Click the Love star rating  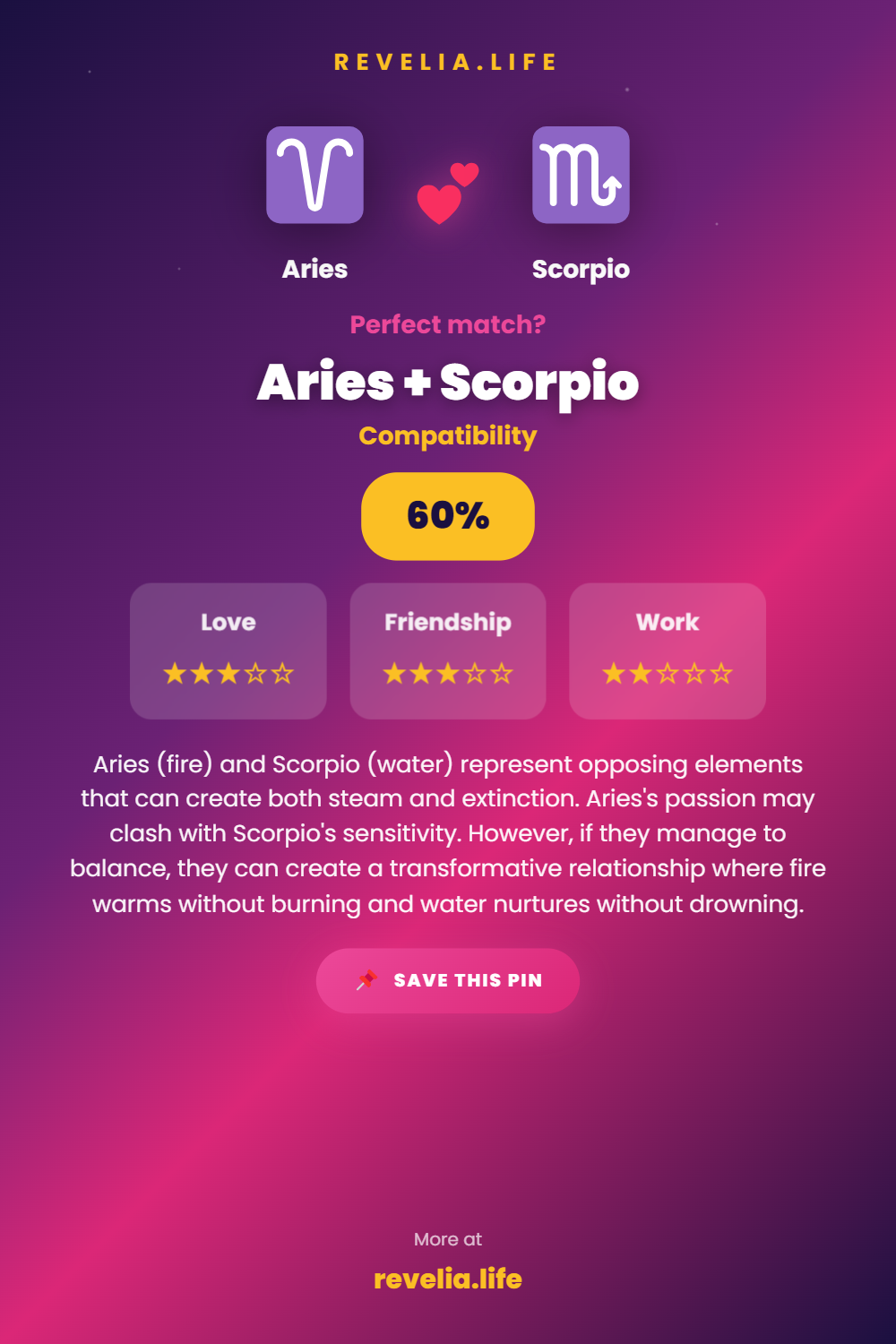228,673
